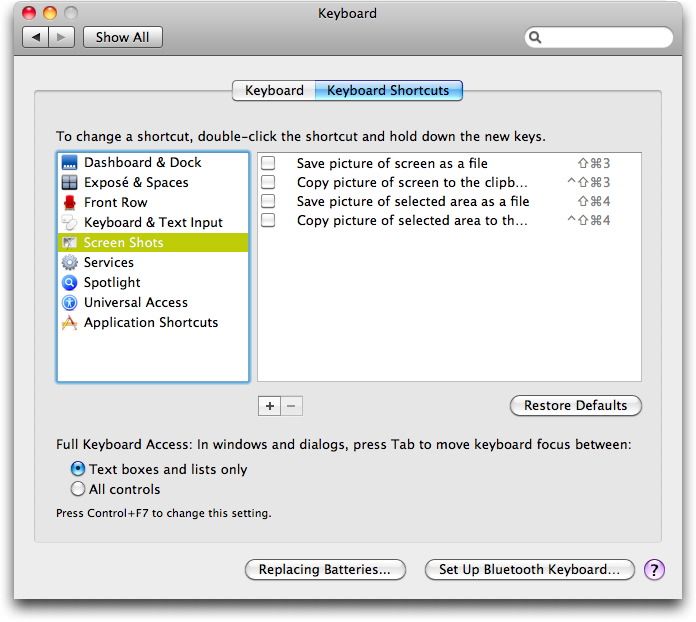Image resolution: width=696 pixels, height=622 pixels.
Task: Select Universal Access category
Action: [153, 302]
